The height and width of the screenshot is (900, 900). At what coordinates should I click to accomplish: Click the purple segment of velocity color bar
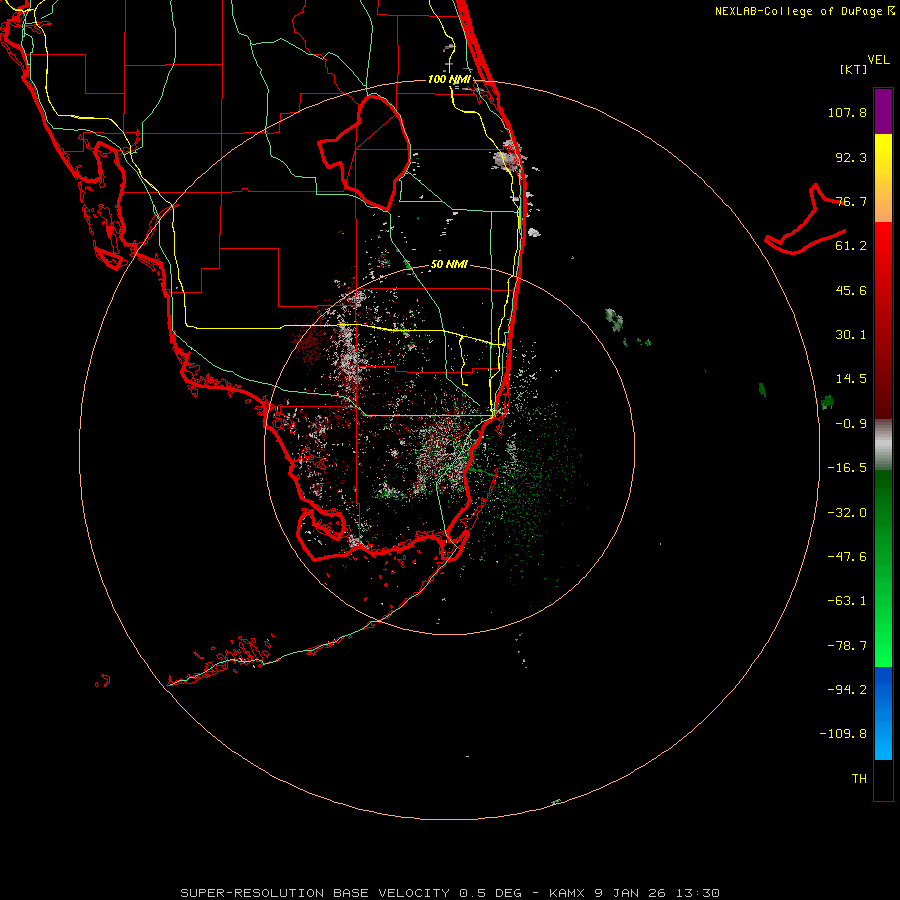(x=883, y=111)
